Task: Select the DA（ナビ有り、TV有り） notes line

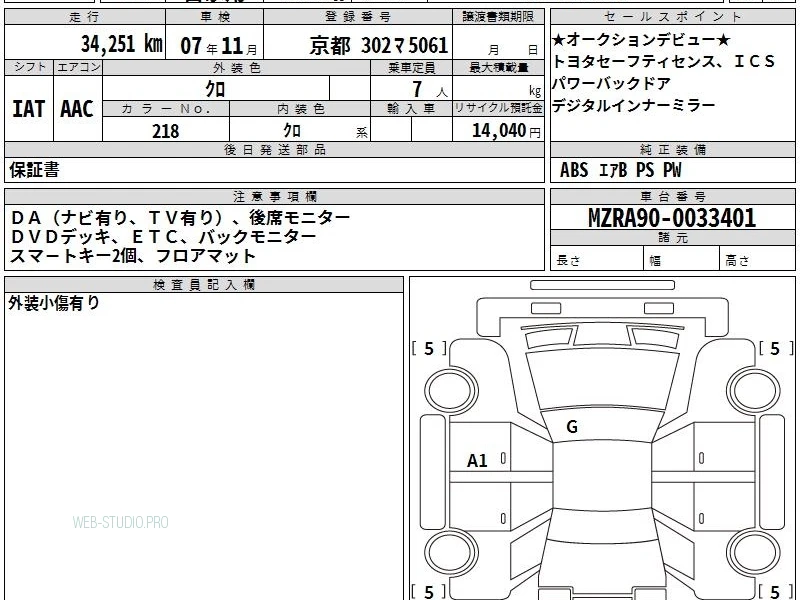Action: coord(181,218)
